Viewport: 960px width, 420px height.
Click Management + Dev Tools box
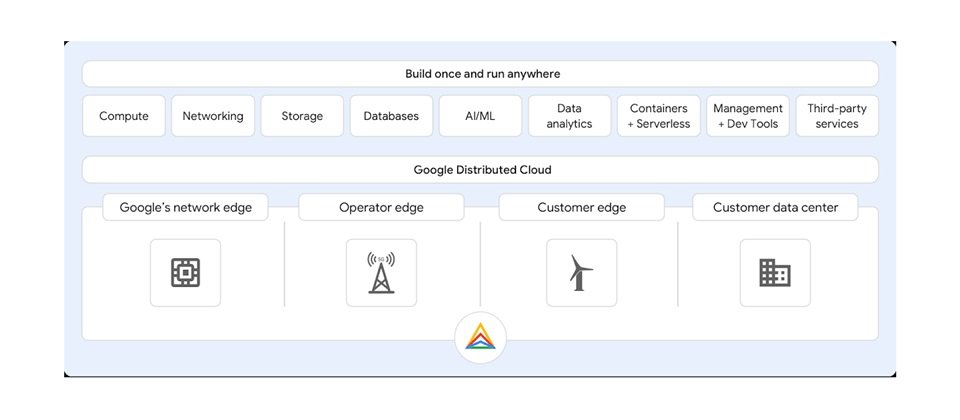[x=748, y=116]
